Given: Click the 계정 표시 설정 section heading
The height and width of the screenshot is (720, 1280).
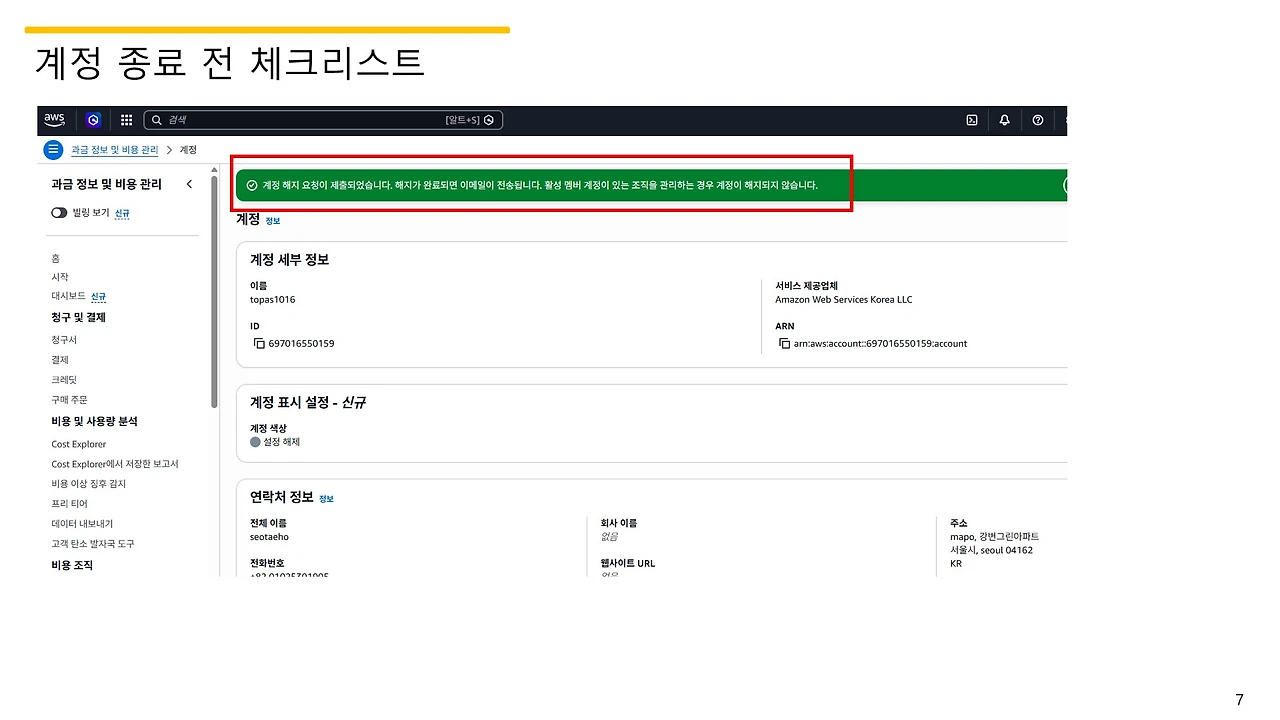Looking at the screenshot, I should [x=308, y=402].
